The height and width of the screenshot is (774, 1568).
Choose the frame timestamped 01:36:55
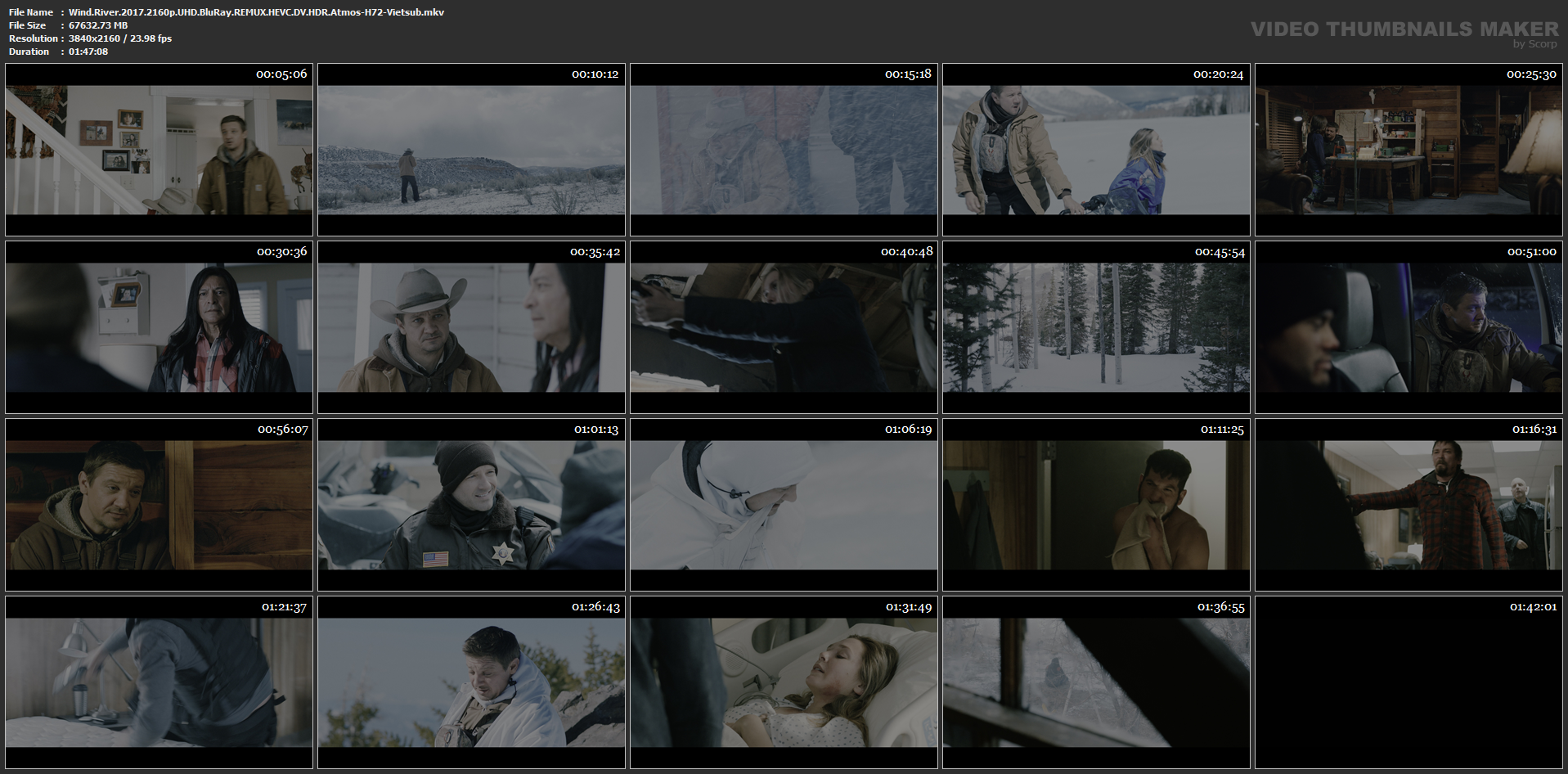click(1096, 682)
